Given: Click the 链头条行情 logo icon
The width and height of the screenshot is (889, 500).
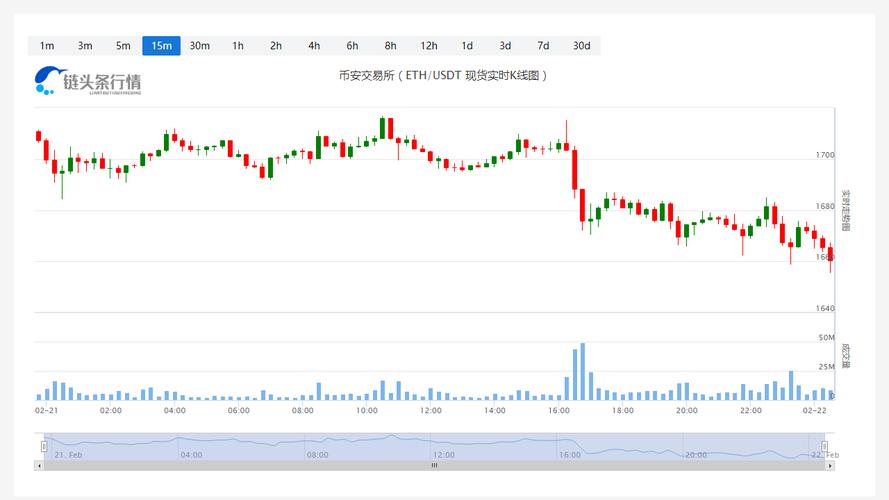Looking at the screenshot, I should [49, 80].
